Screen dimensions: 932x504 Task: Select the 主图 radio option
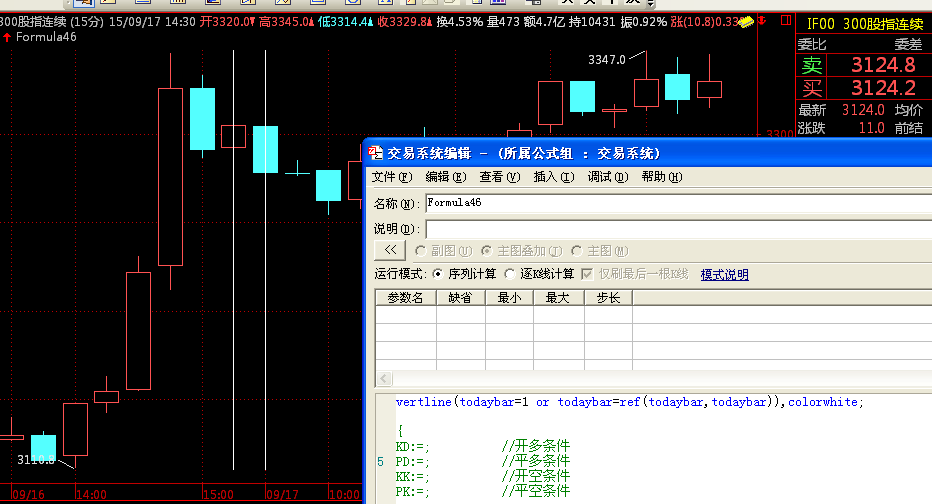tap(599, 251)
